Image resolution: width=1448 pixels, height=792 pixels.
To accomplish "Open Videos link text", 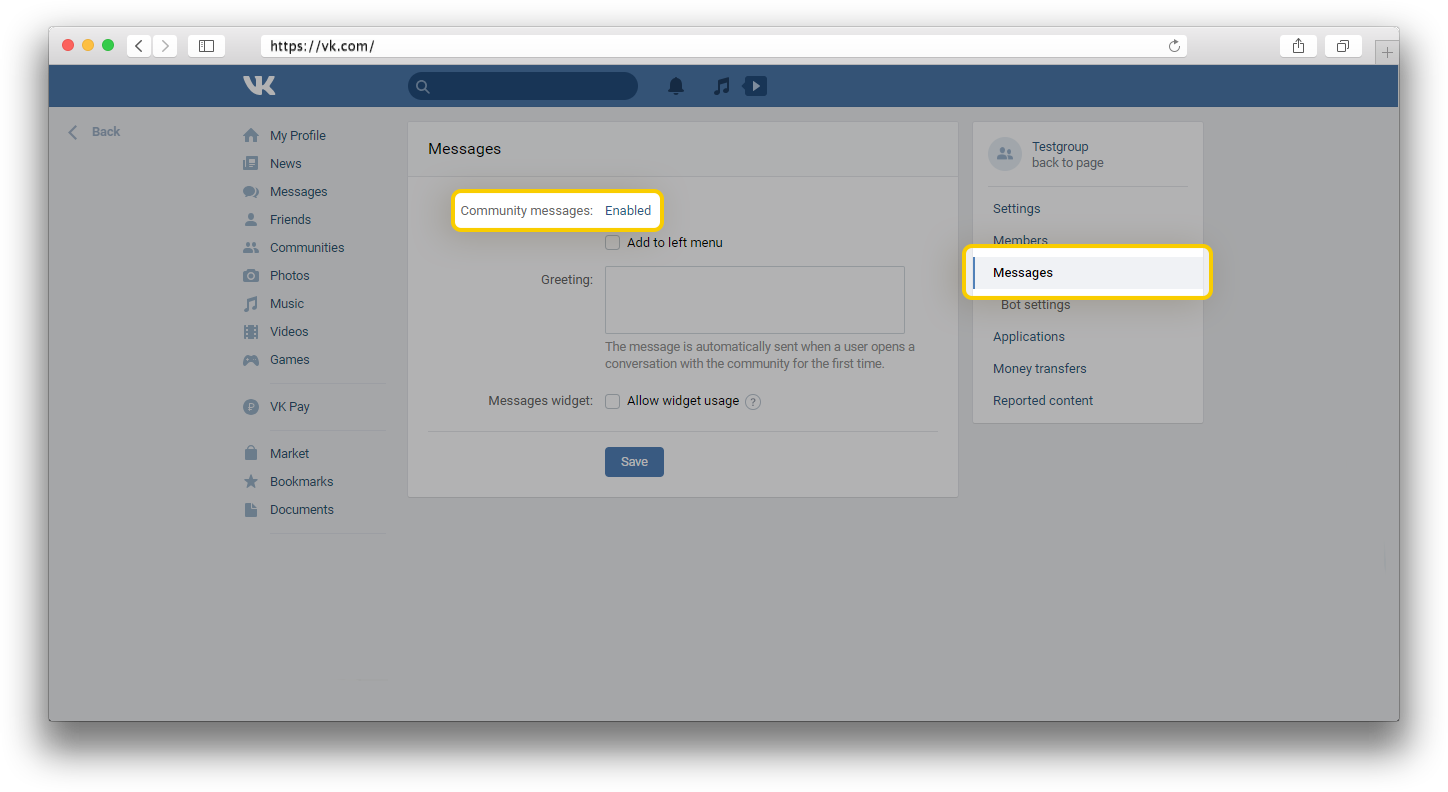I will coord(289,331).
